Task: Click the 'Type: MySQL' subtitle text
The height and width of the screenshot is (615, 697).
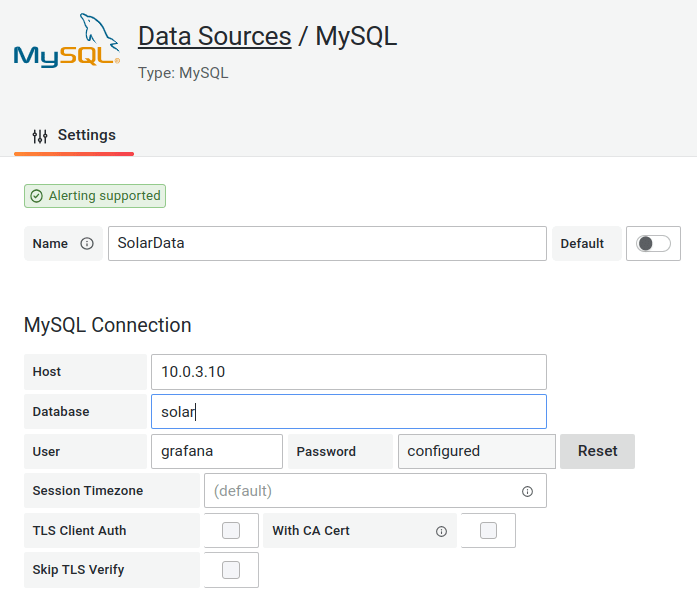Action: [x=183, y=73]
